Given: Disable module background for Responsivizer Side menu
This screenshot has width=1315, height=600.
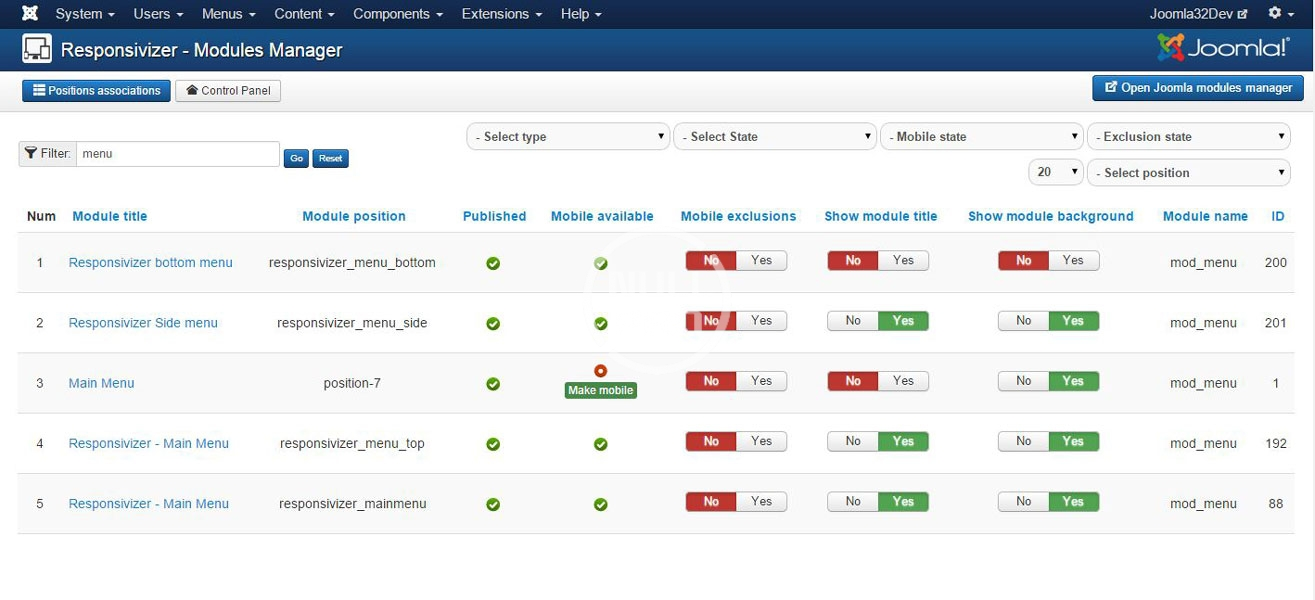Looking at the screenshot, I should point(1023,321).
